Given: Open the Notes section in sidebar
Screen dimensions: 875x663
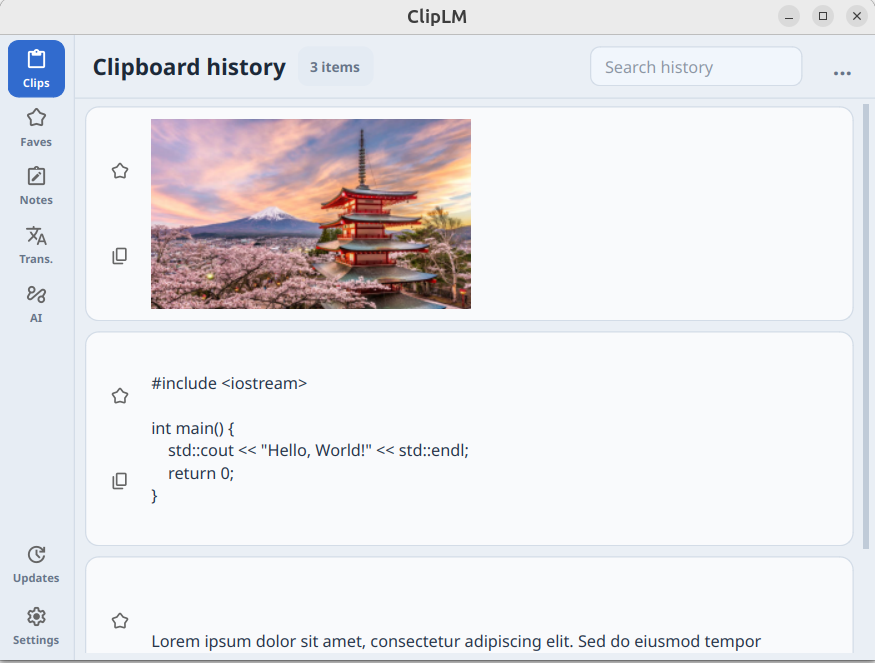Looking at the screenshot, I should (36, 186).
